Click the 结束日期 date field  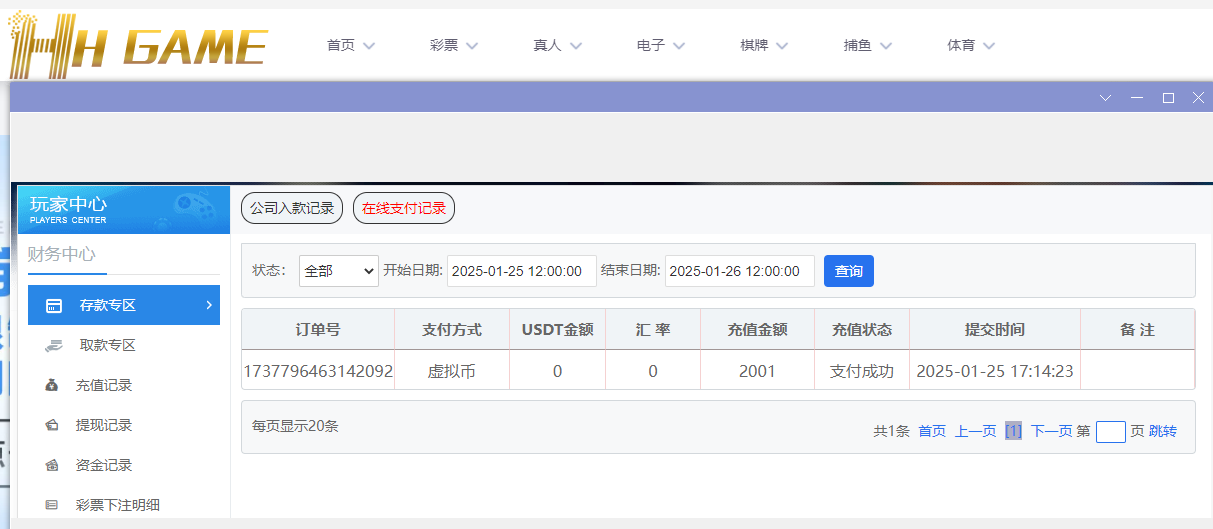click(x=739, y=271)
